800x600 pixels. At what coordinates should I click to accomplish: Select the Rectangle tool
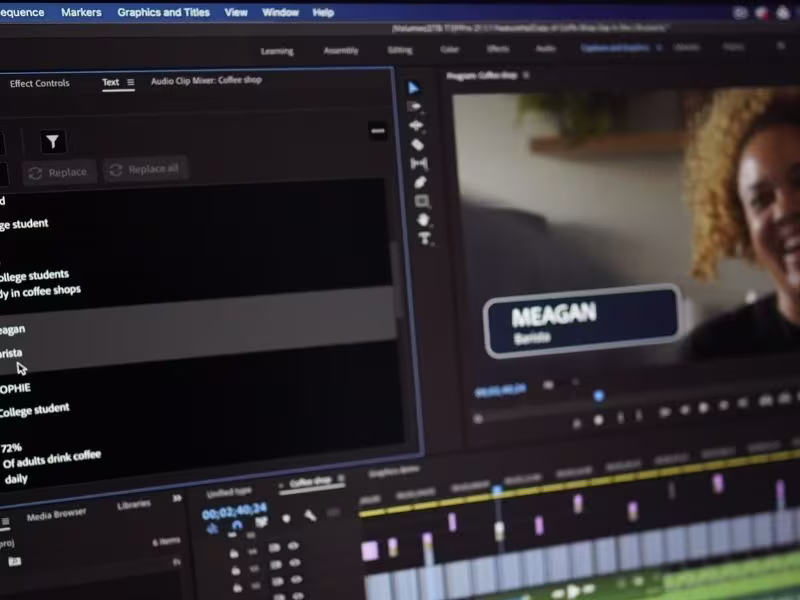(422, 201)
